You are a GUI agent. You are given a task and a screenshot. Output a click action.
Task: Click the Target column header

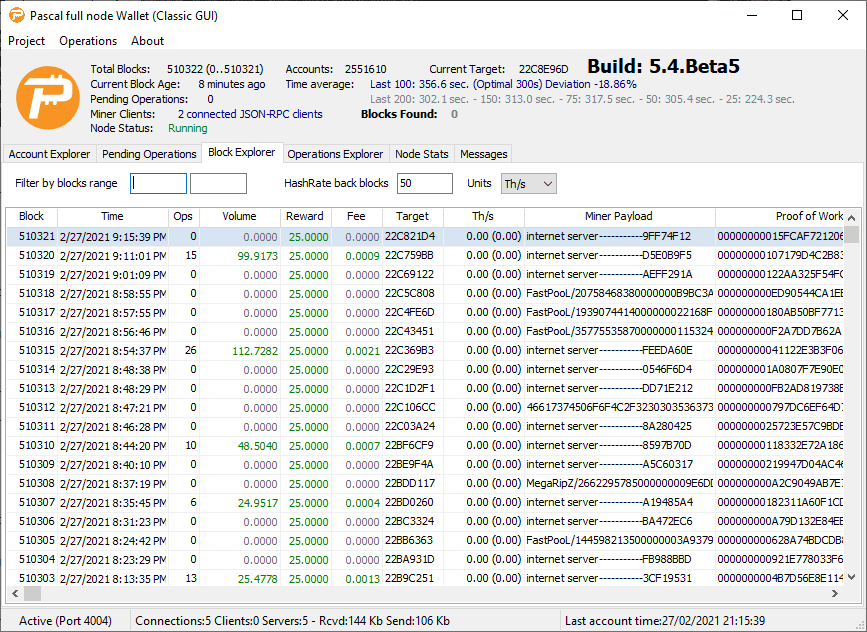(412, 216)
